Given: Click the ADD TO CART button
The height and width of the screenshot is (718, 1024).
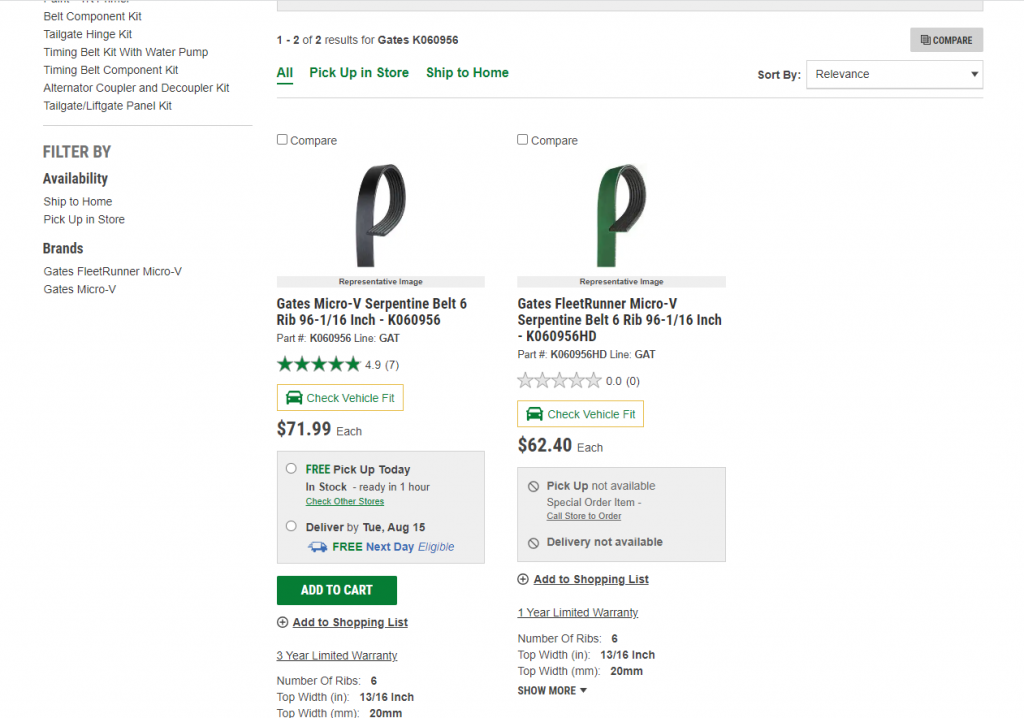Looking at the screenshot, I should (x=337, y=590).
